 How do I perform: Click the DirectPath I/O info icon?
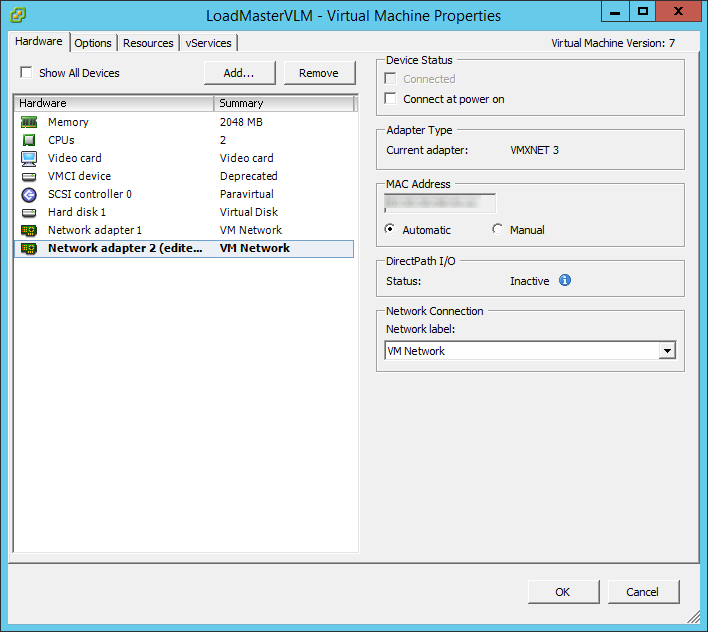pos(565,280)
